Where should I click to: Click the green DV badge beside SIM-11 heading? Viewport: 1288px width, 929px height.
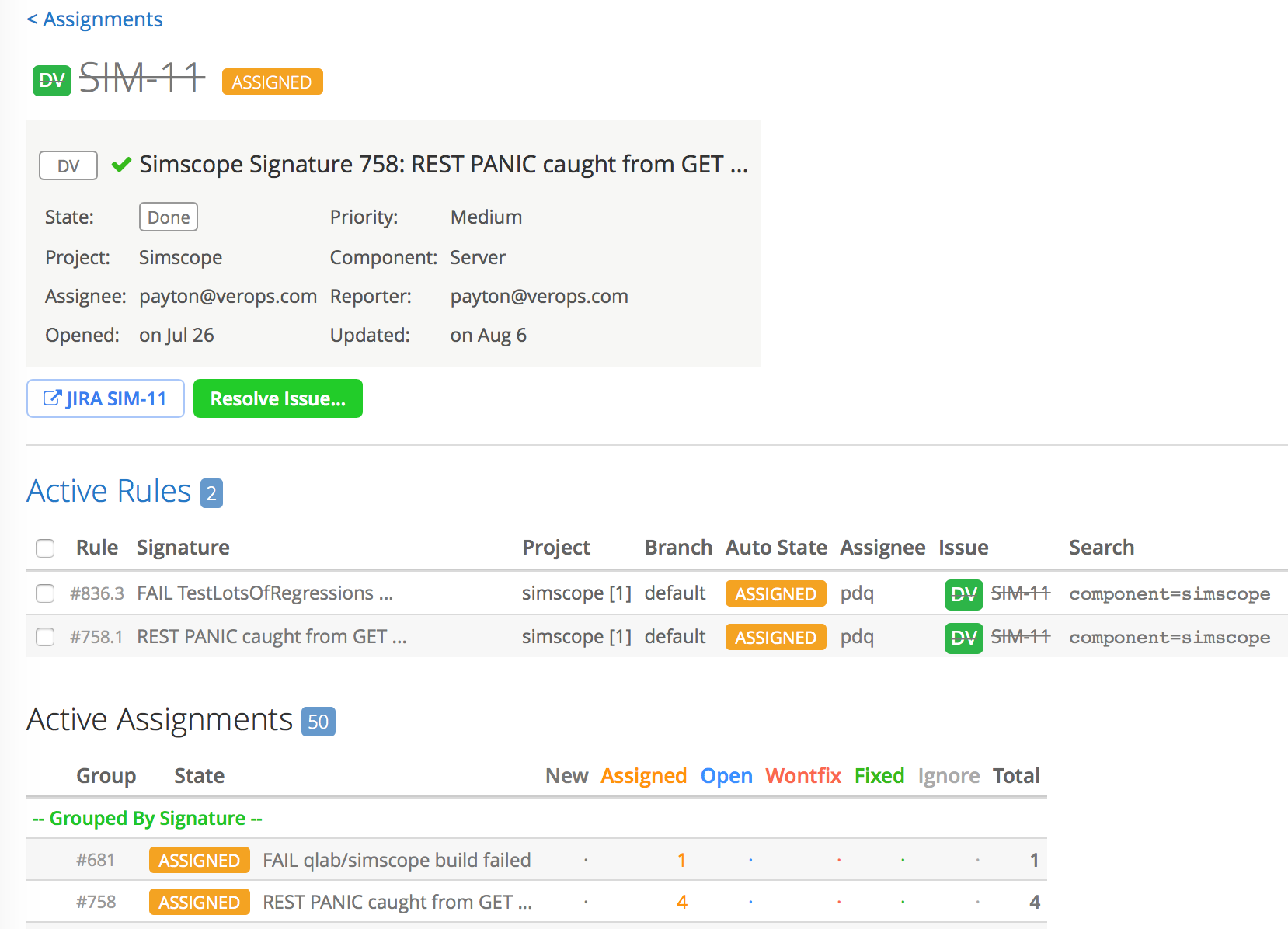click(51, 81)
